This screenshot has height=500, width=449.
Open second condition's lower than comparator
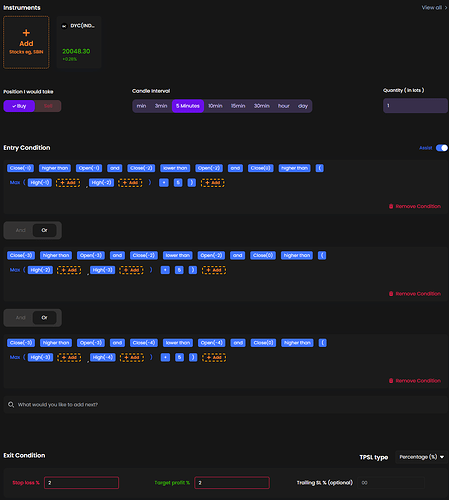pyautogui.click(x=178, y=255)
